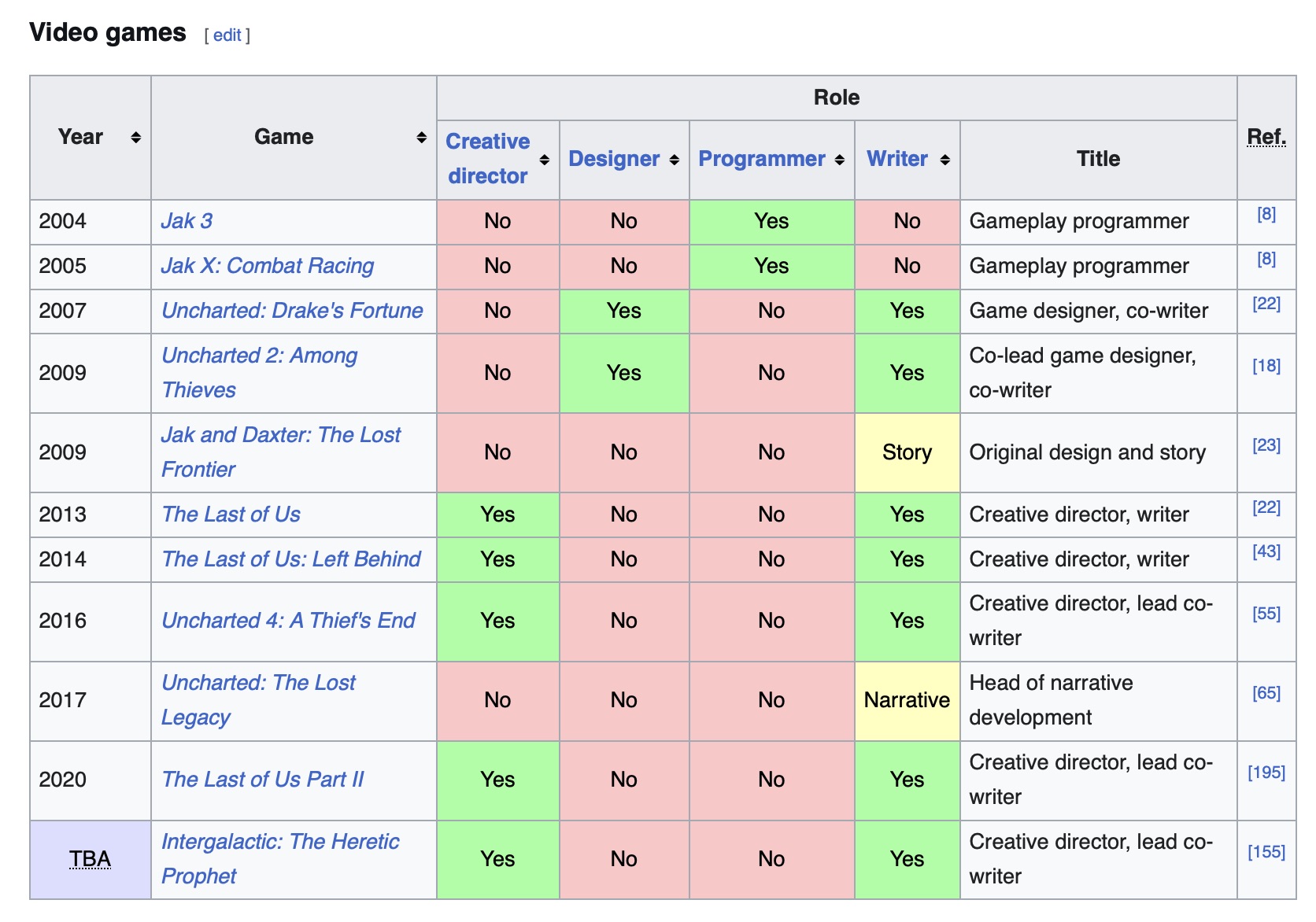Sort by Designer column arrows
This screenshot has width=1316, height=922.
tap(675, 160)
